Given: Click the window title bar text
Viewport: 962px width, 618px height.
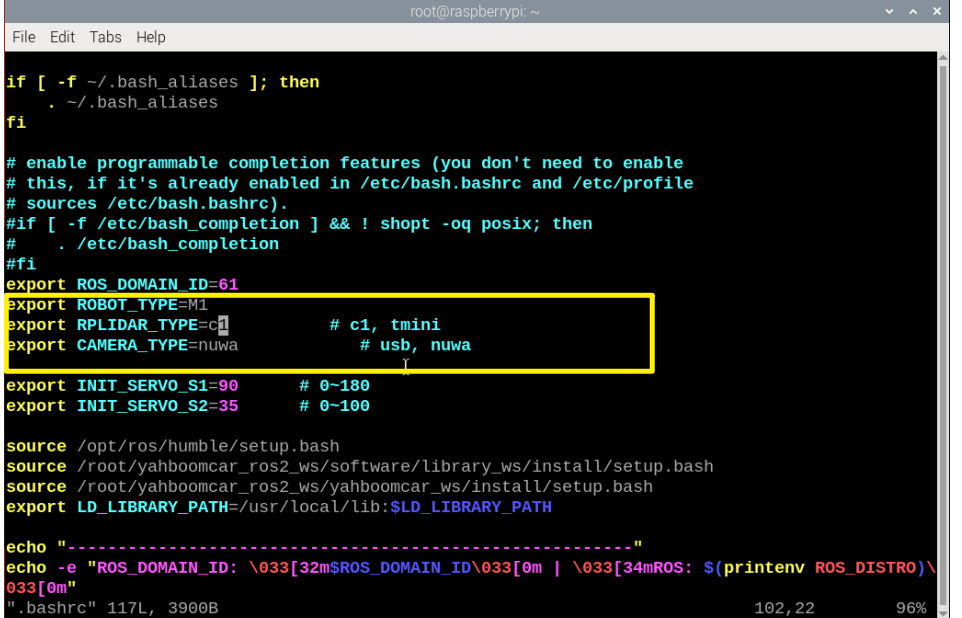Looking at the screenshot, I should tap(475, 11).
